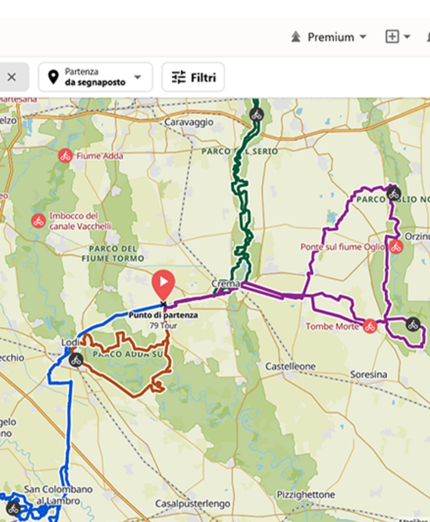Click the Ponte sul fiume Oglio marker

click(x=396, y=247)
